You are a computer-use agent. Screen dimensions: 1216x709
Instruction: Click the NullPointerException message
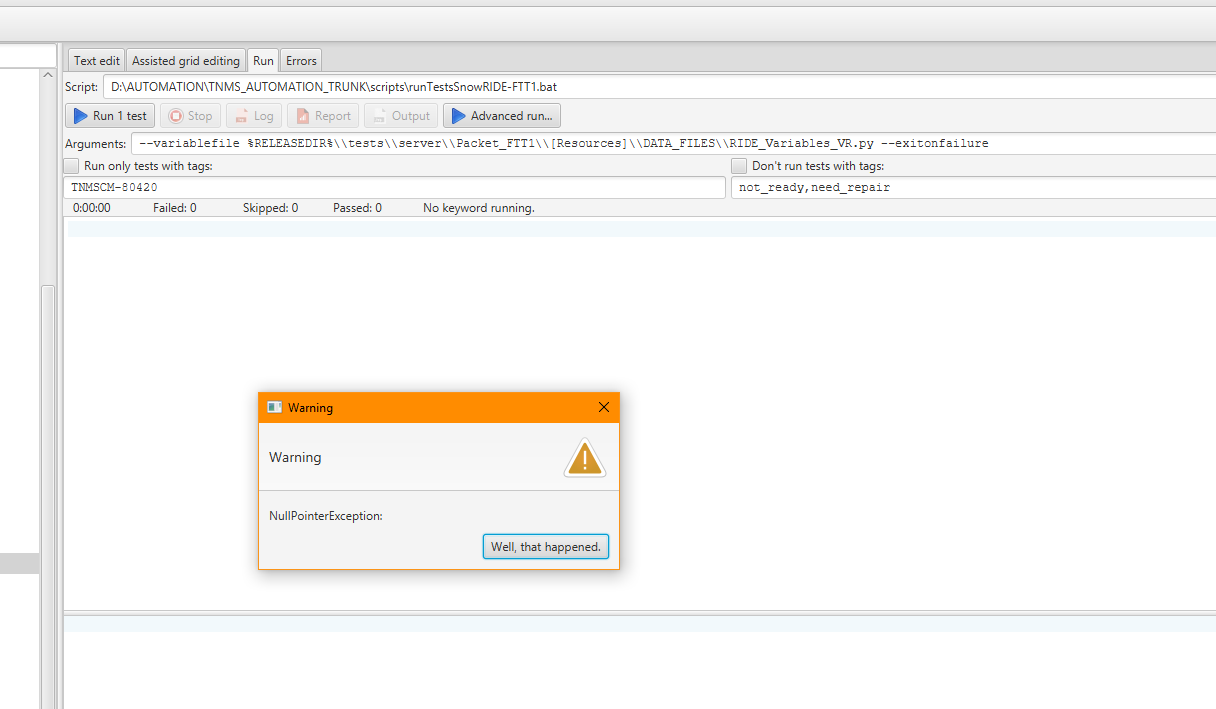[x=326, y=516]
